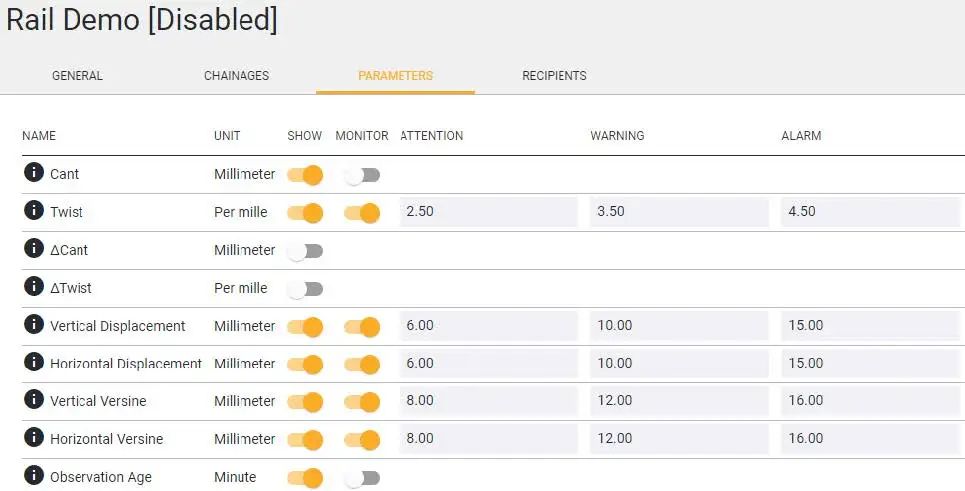This screenshot has width=965, height=491.
Task: Click Horizontal Displacement info icon
Action: pyautogui.click(x=34, y=362)
